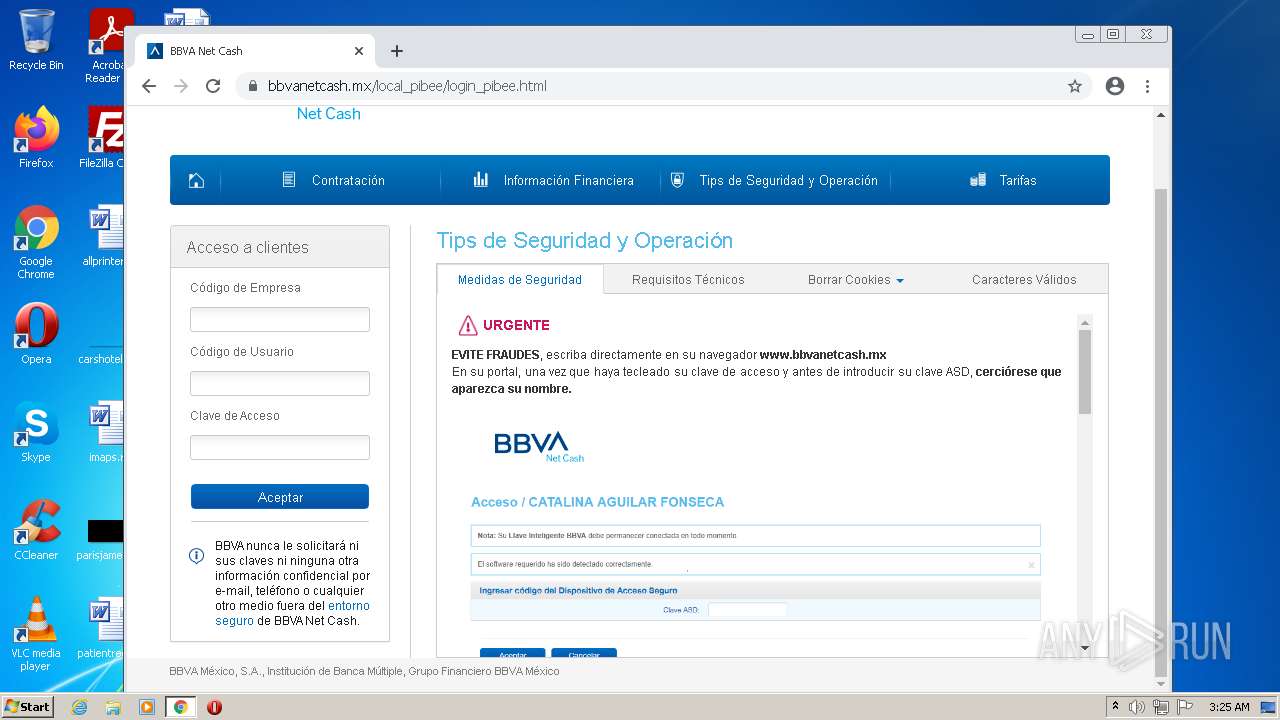Show hidden system tray icons

click(x=1115, y=707)
